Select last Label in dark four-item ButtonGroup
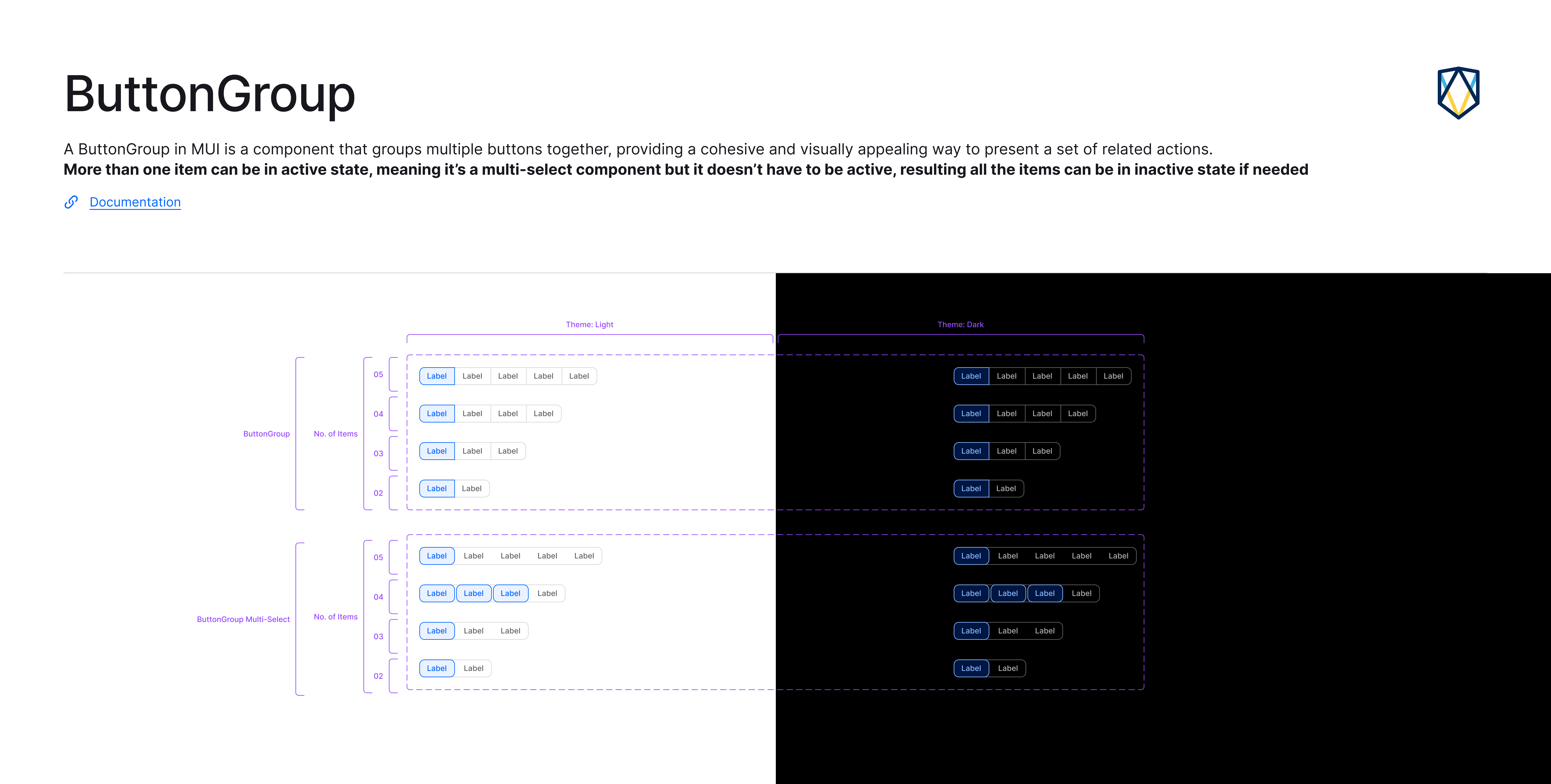1551x784 pixels. click(1078, 414)
